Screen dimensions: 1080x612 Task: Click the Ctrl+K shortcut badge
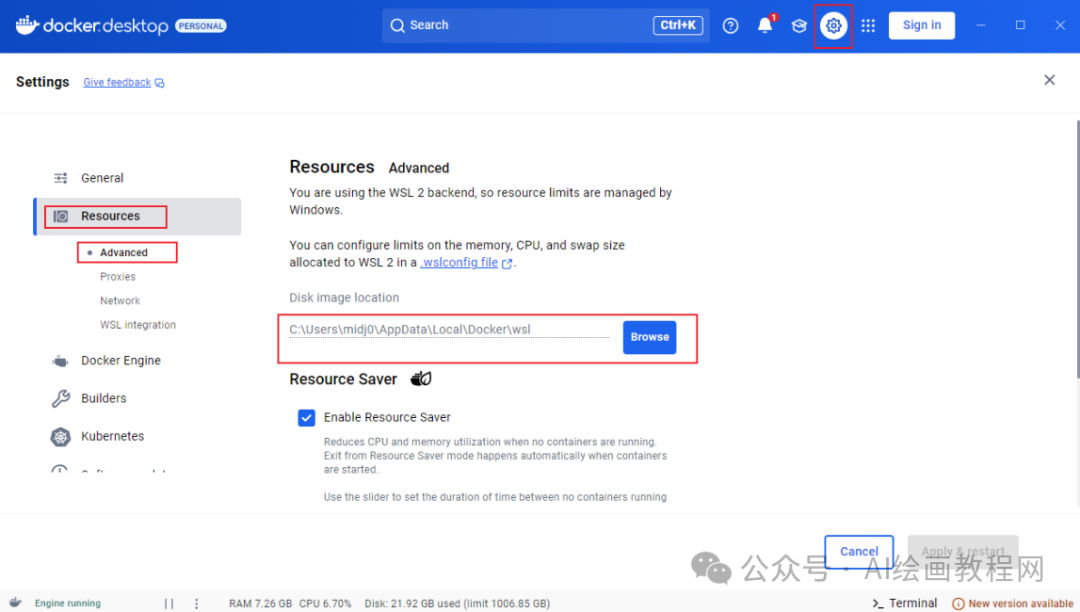[x=678, y=25]
